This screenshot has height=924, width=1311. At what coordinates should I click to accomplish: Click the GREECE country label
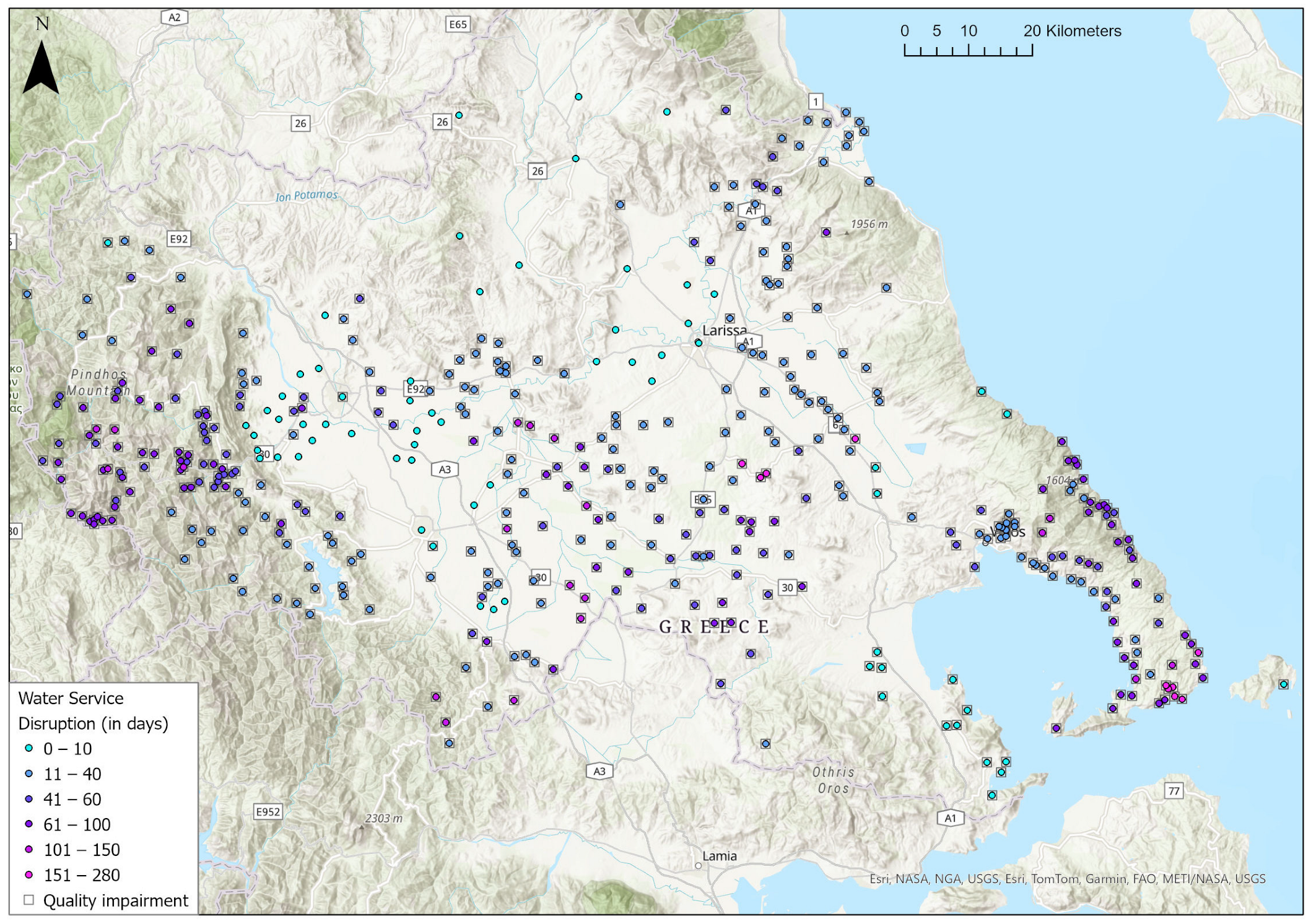pyautogui.click(x=714, y=627)
